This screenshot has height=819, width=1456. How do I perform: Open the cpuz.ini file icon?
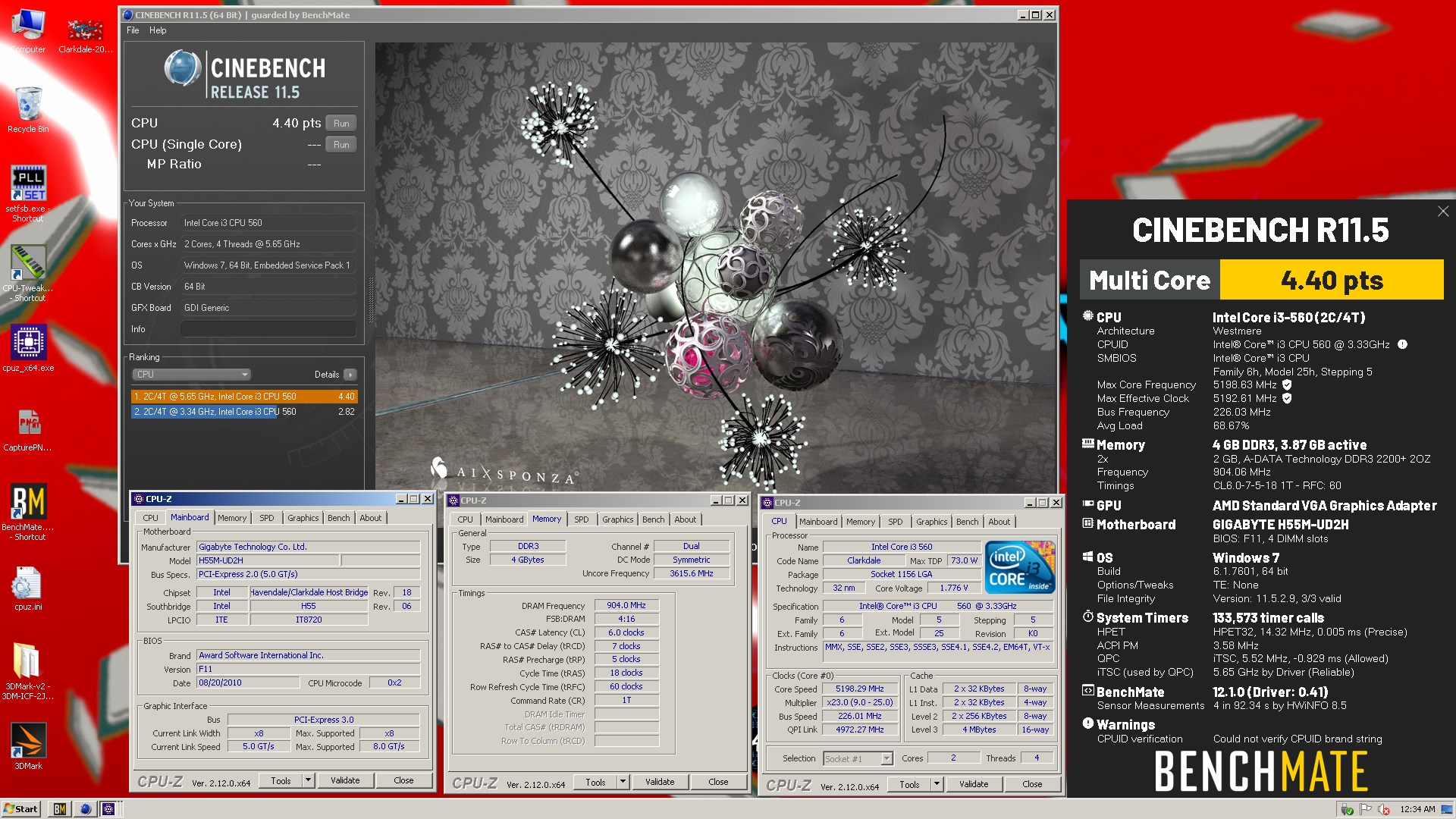click(28, 588)
